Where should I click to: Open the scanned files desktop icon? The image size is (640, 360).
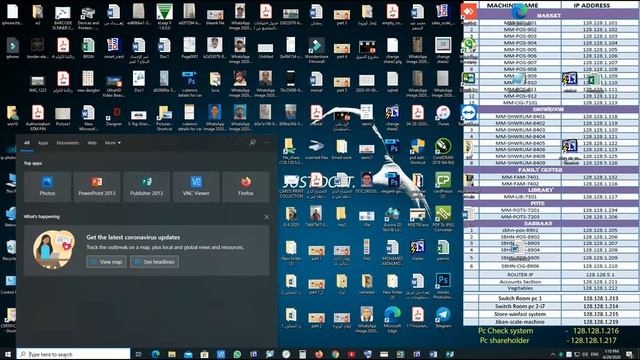pos(316,149)
